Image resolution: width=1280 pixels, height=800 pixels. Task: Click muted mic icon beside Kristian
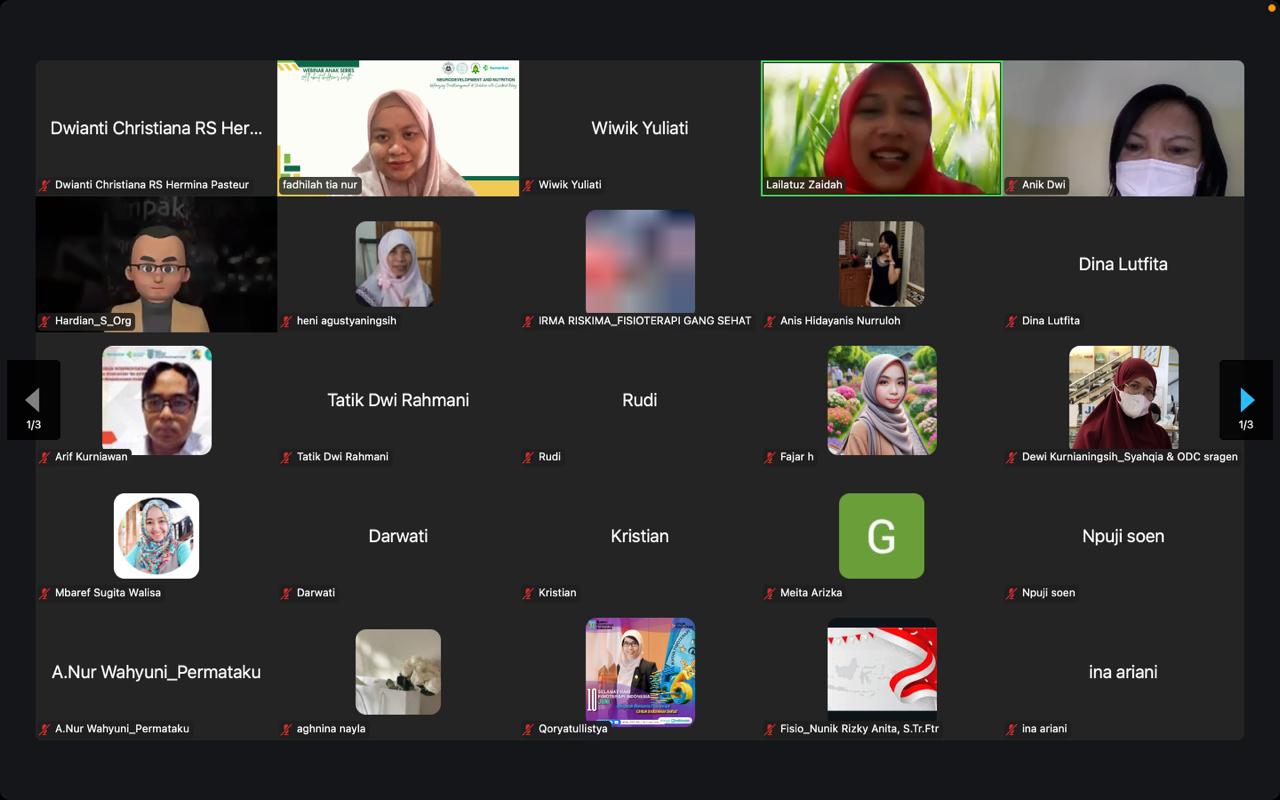pyautogui.click(x=529, y=593)
